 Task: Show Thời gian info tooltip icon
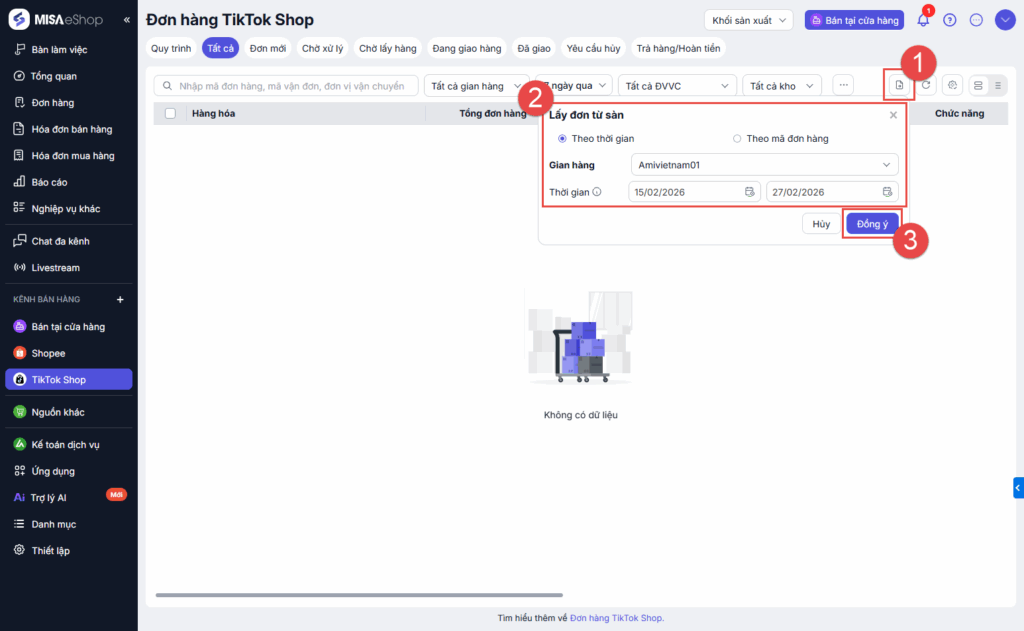coord(597,192)
